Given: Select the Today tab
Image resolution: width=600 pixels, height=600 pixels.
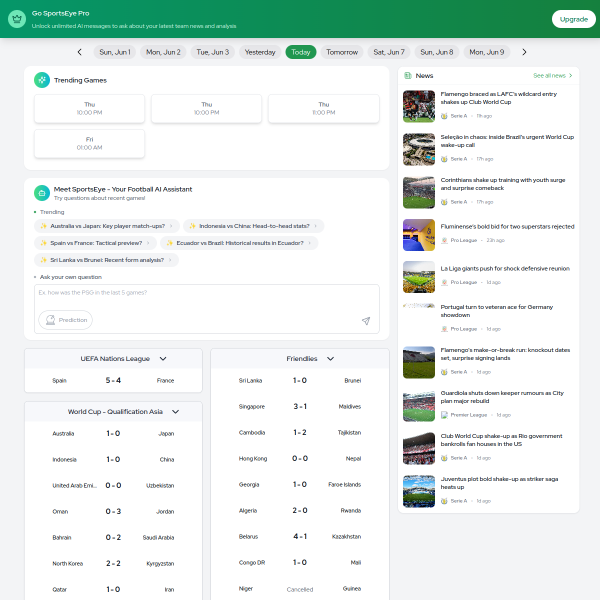Looking at the screenshot, I should tap(301, 52).
